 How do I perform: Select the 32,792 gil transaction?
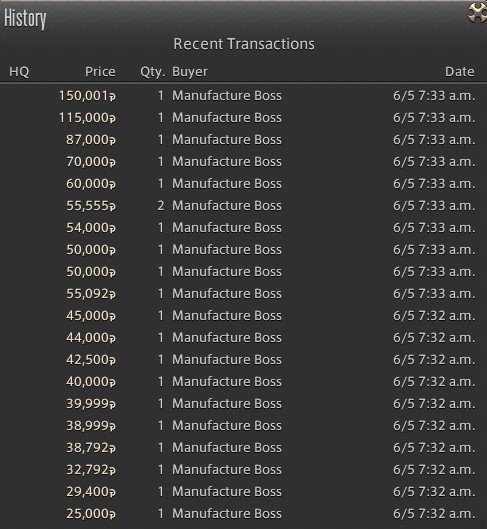244,469
